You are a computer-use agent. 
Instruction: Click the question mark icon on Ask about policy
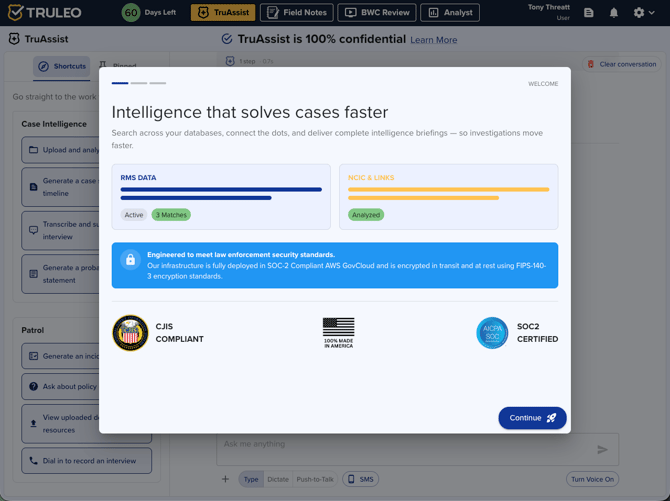pyautogui.click(x=33, y=386)
